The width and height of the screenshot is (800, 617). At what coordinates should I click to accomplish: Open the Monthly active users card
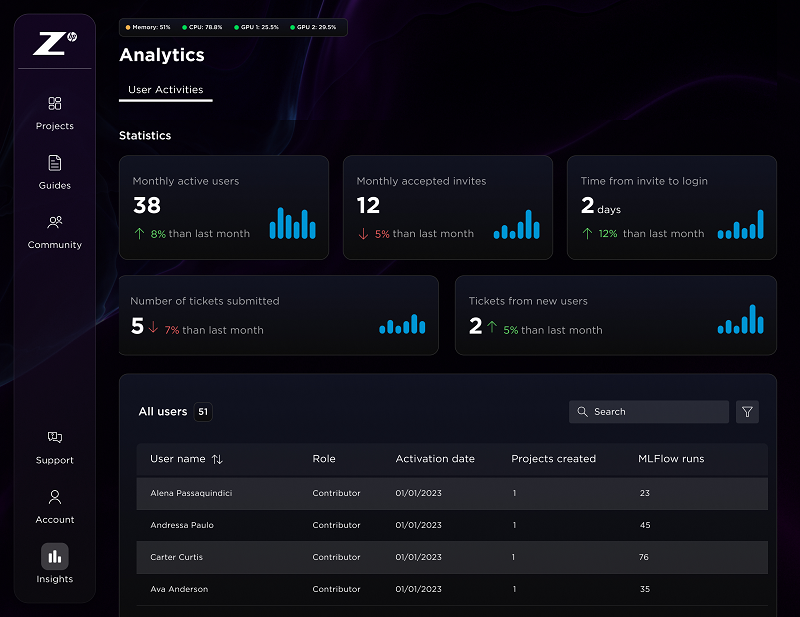click(x=224, y=208)
